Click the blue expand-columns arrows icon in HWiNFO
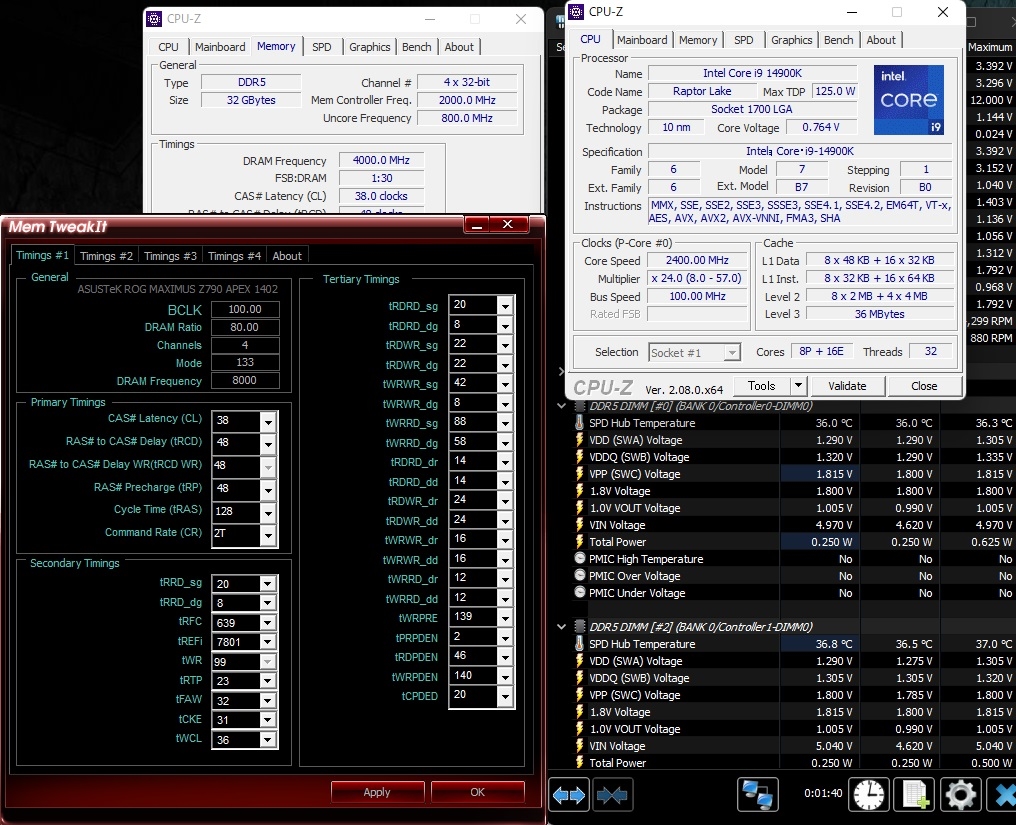This screenshot has width=1016, height=825. 569,795
